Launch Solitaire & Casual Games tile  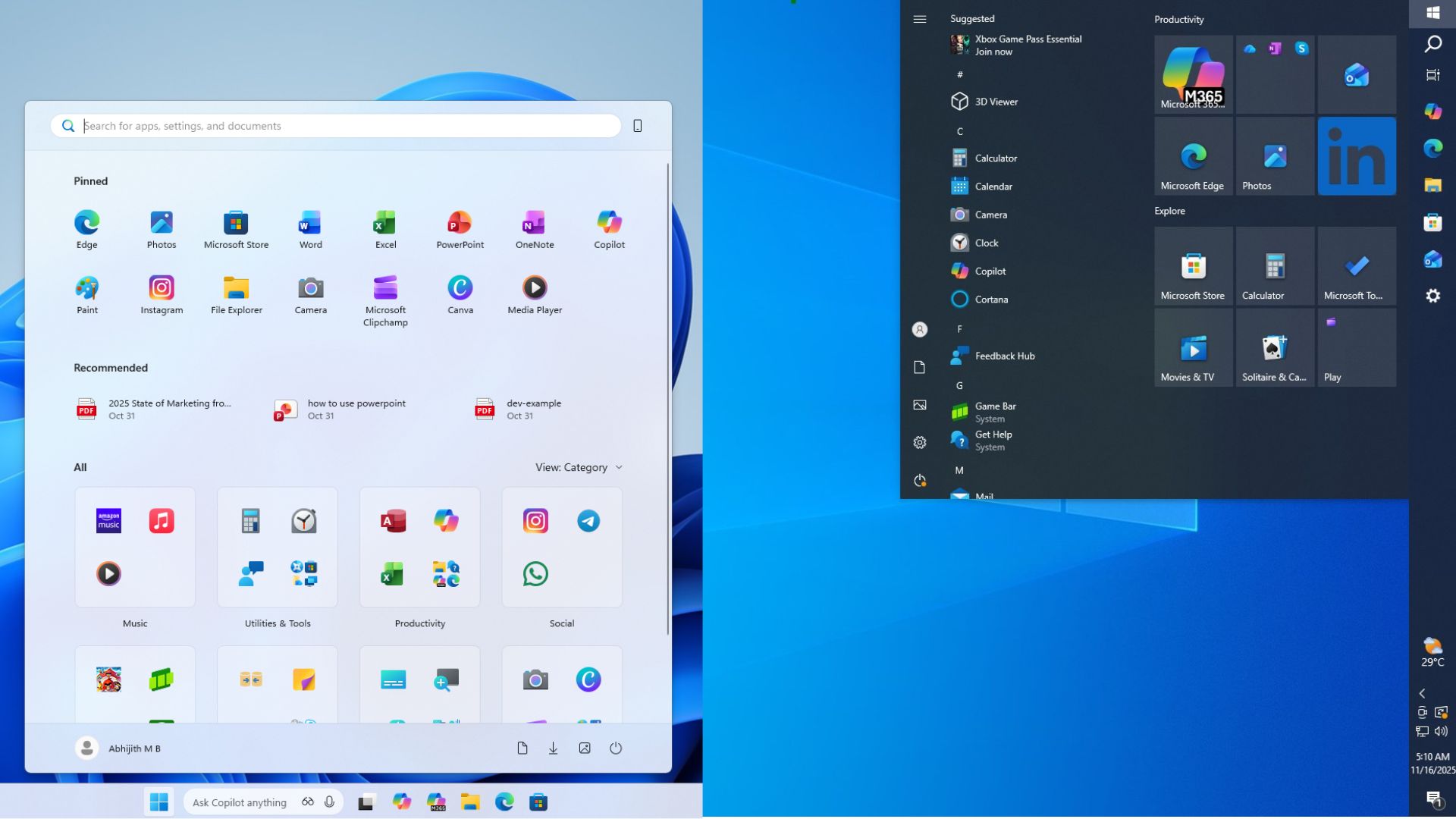click(x=1275, y=347)
